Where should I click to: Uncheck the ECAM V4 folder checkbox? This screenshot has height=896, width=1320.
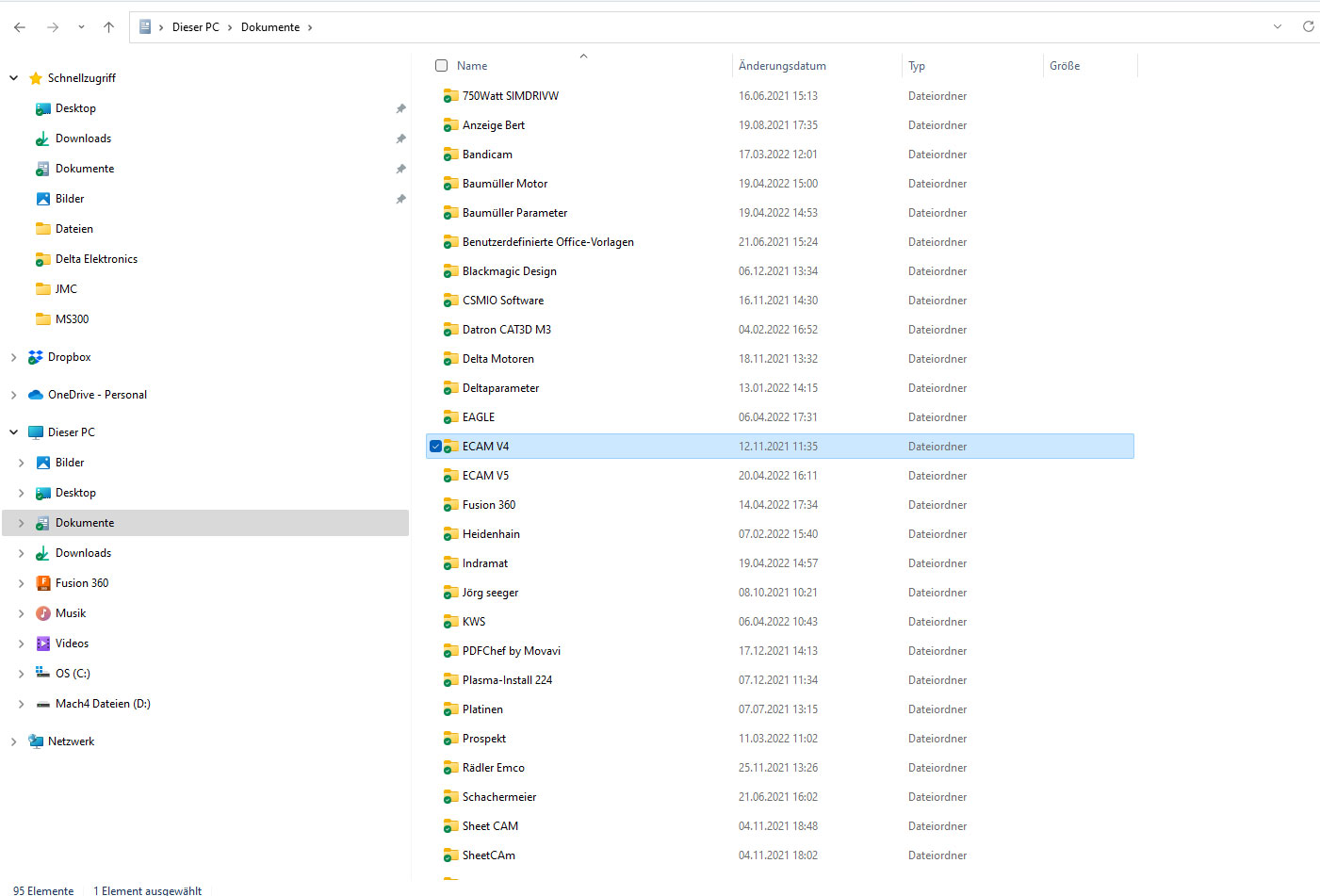pos(435,447)
